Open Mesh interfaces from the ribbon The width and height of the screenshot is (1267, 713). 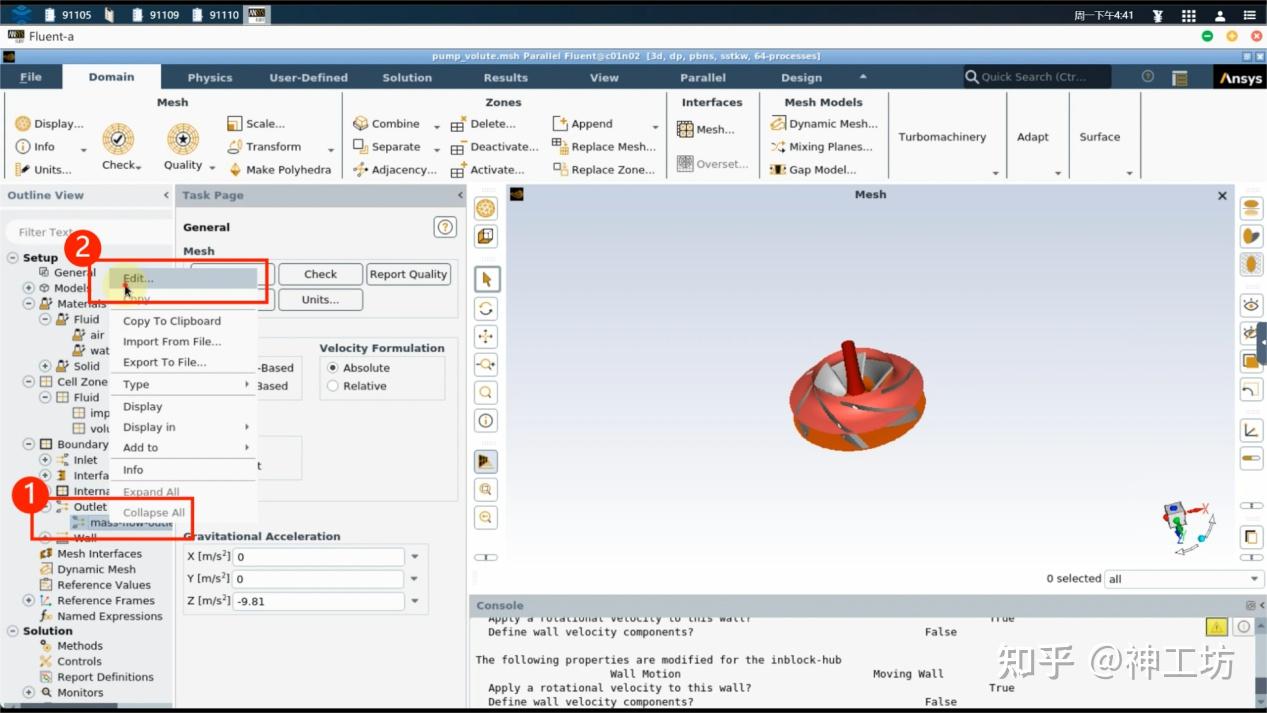click(x=705, y=130)
